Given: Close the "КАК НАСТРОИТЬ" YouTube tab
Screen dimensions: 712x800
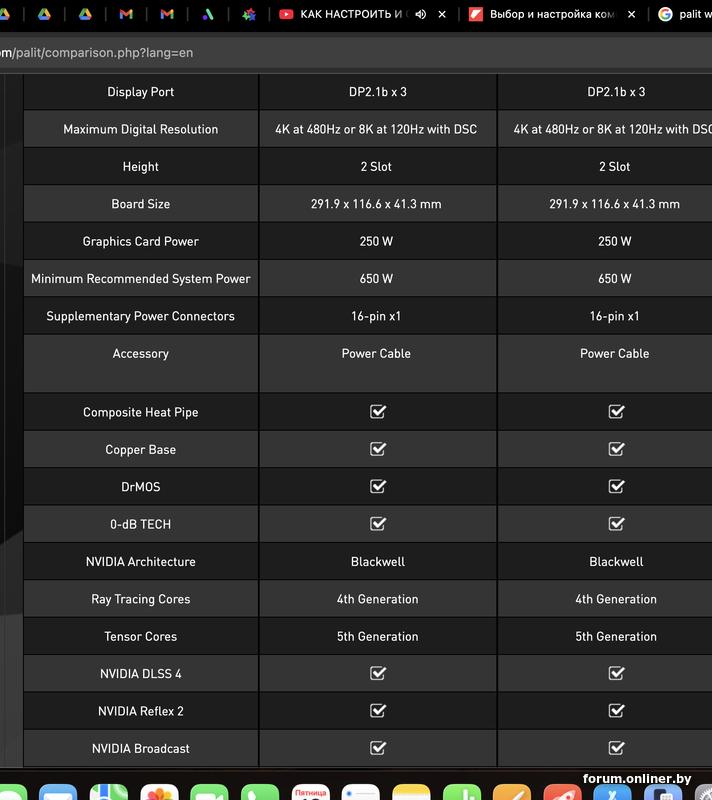Looking at the screenshot, I should (442, 15).
